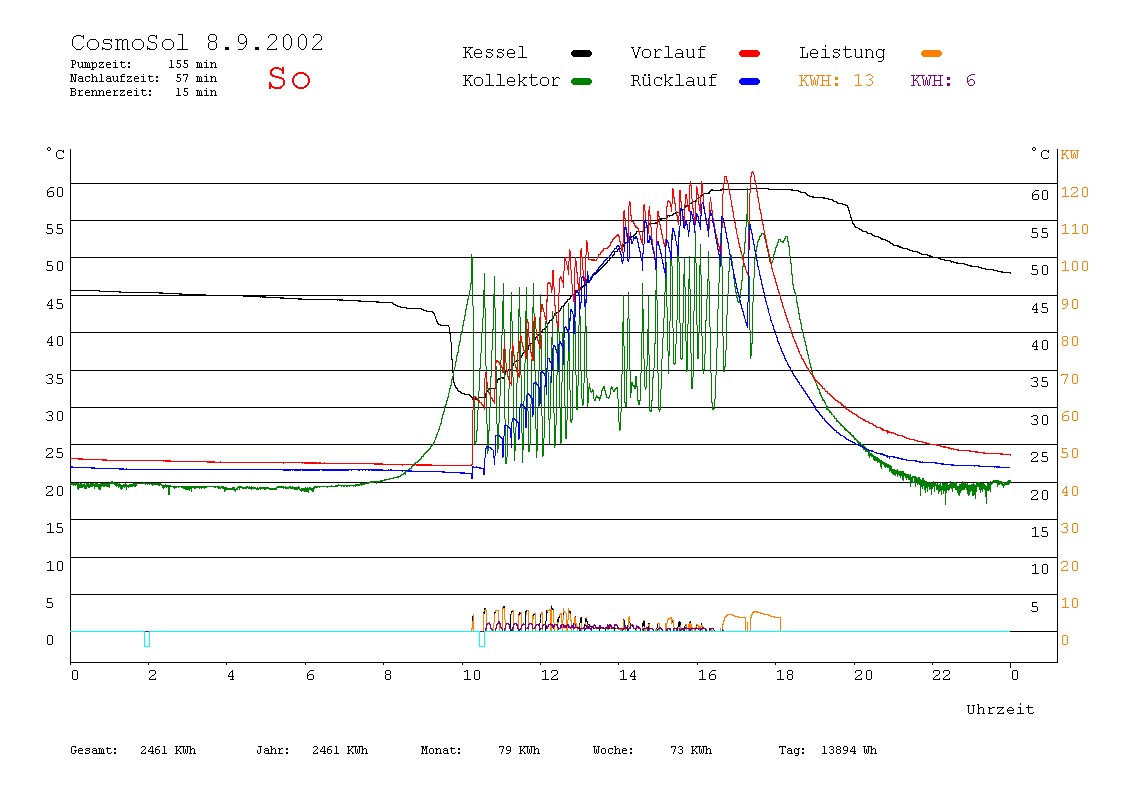This screenshot has height=812, width=1148.
Task: Click the left °C axis unit label
Action: [56, 154]
